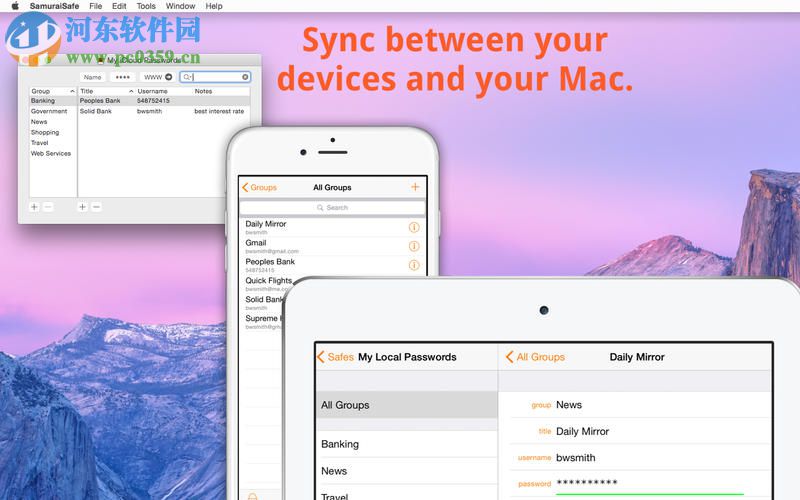Select News in iPad sidebar

pyautogui.click(x=407, y=471)
